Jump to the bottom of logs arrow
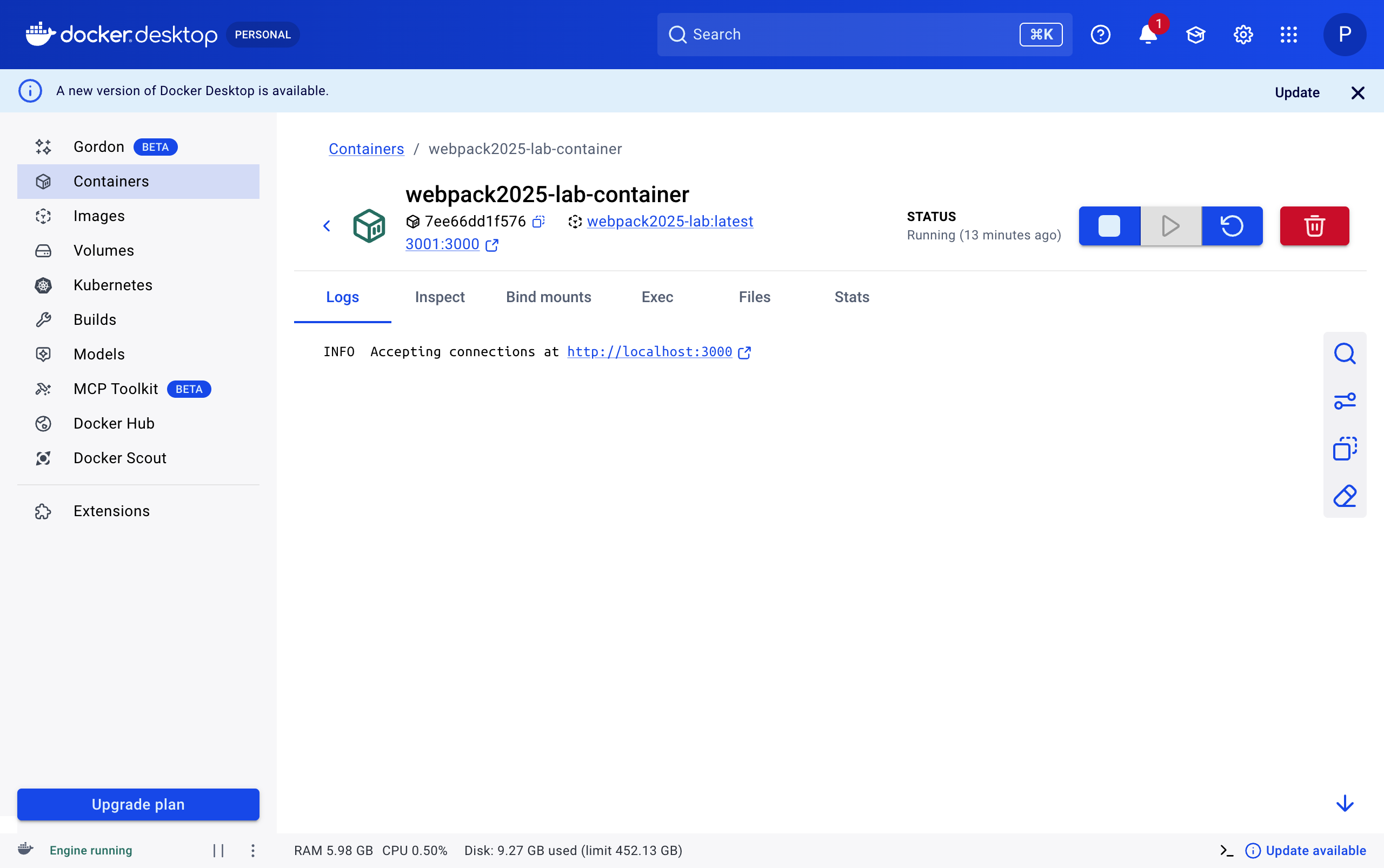 point(1345,803)
